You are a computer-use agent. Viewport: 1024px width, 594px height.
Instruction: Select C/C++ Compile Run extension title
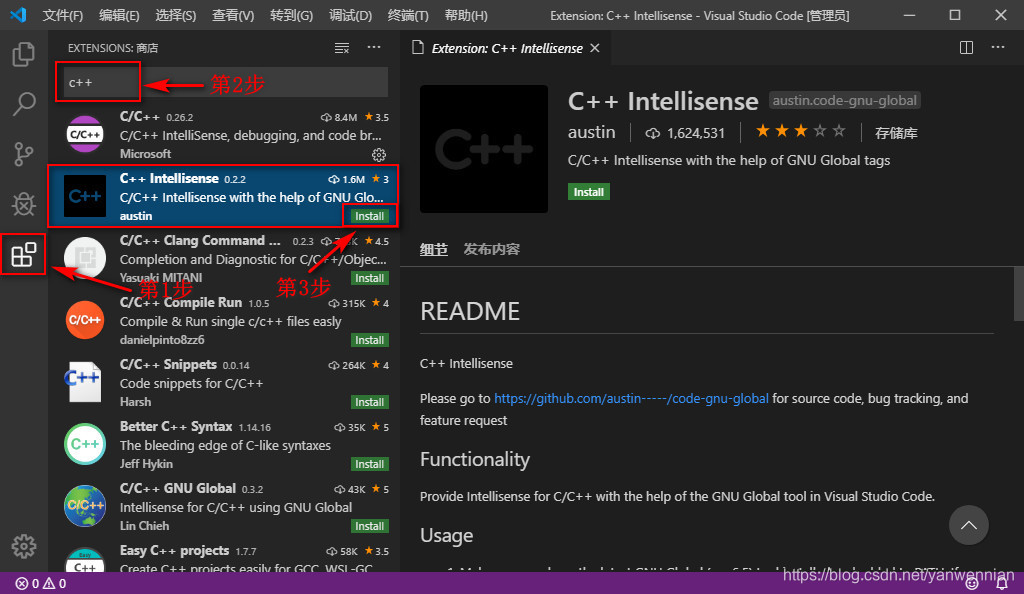coord(181,302)
